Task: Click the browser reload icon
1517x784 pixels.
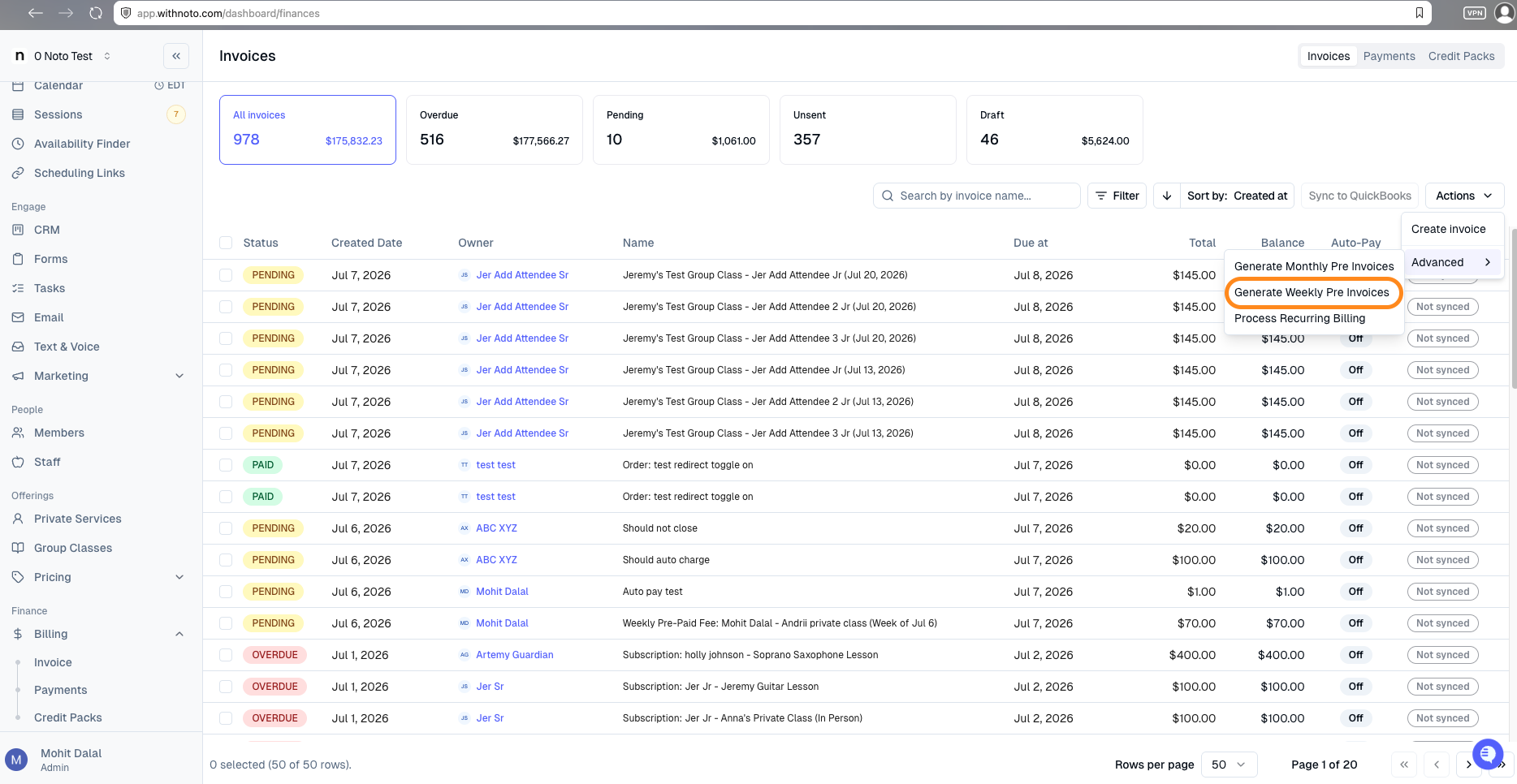Action: coord(96,13)
